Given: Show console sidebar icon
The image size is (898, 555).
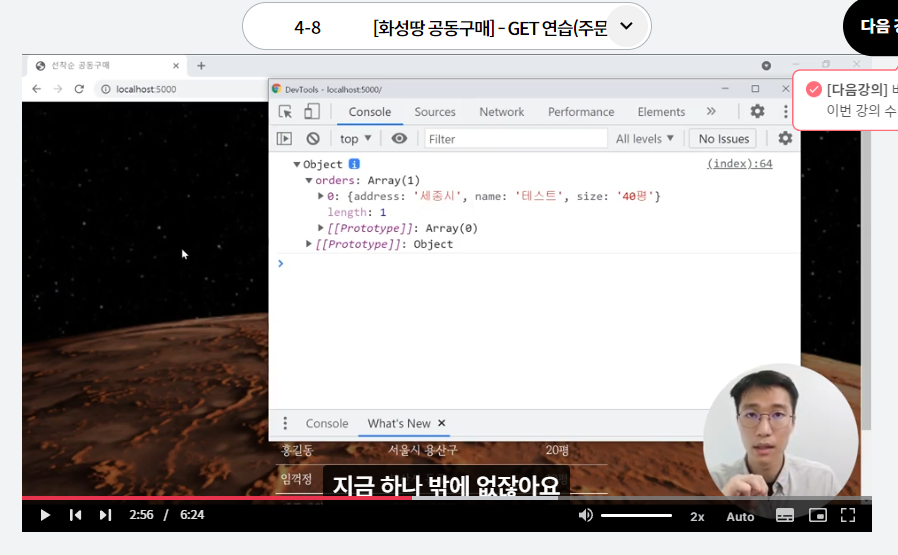Looking at the screenshot, I should [x=284, y=139].
